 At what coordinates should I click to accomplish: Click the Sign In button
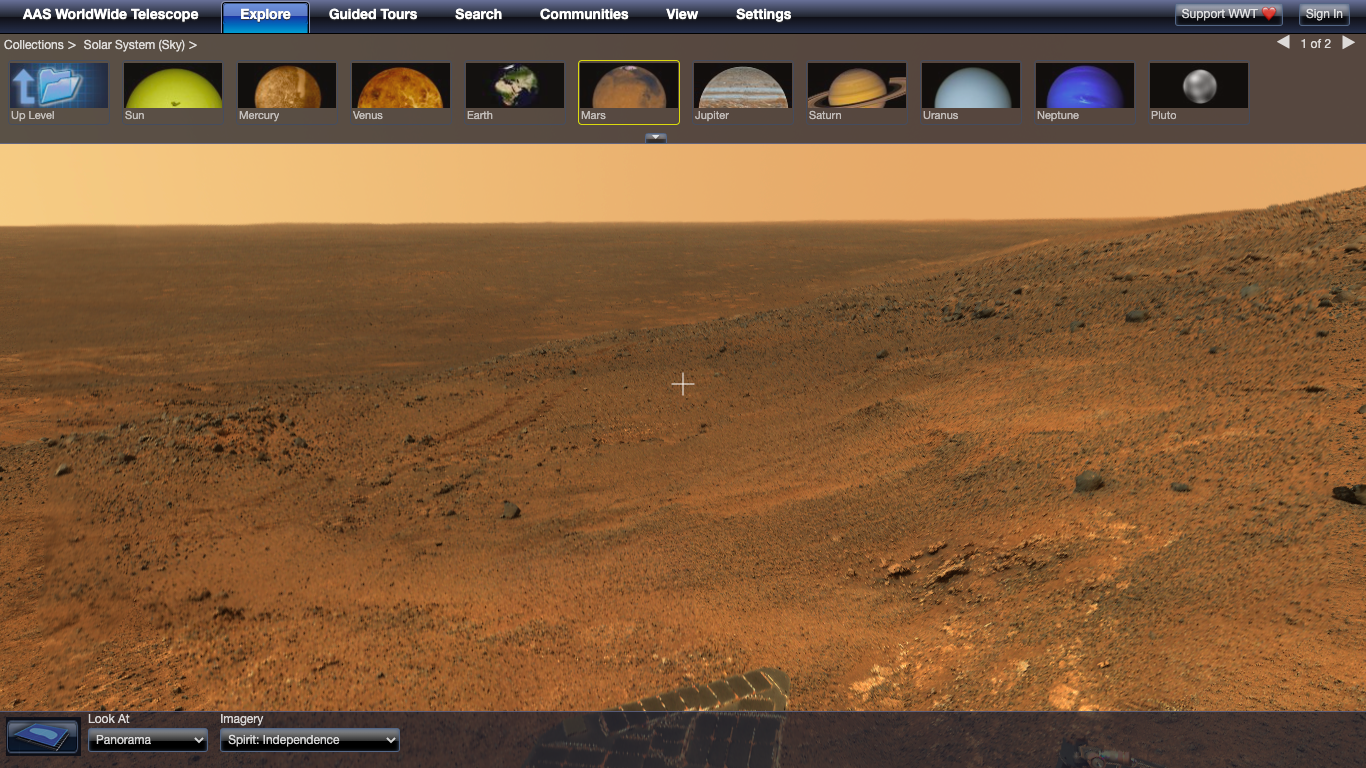click(x=1324, y=14)
